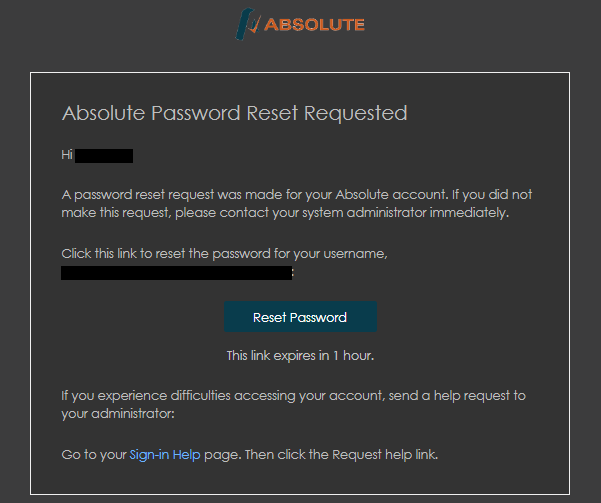
Task: Click the Absolute logo checkmark icon
Action: click(248, 24)
